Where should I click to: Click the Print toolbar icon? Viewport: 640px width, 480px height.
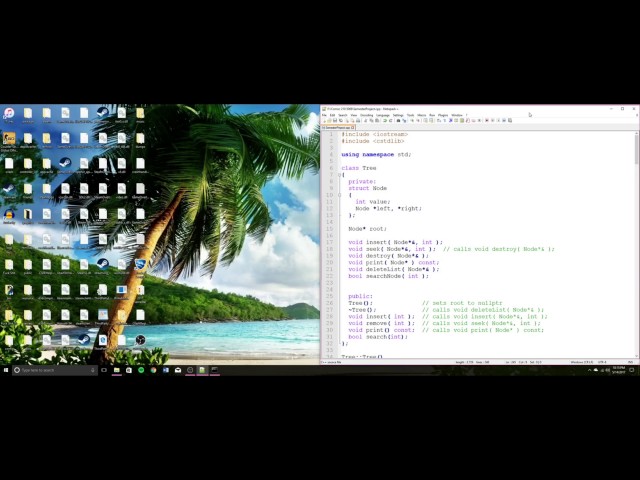(358, 120)
